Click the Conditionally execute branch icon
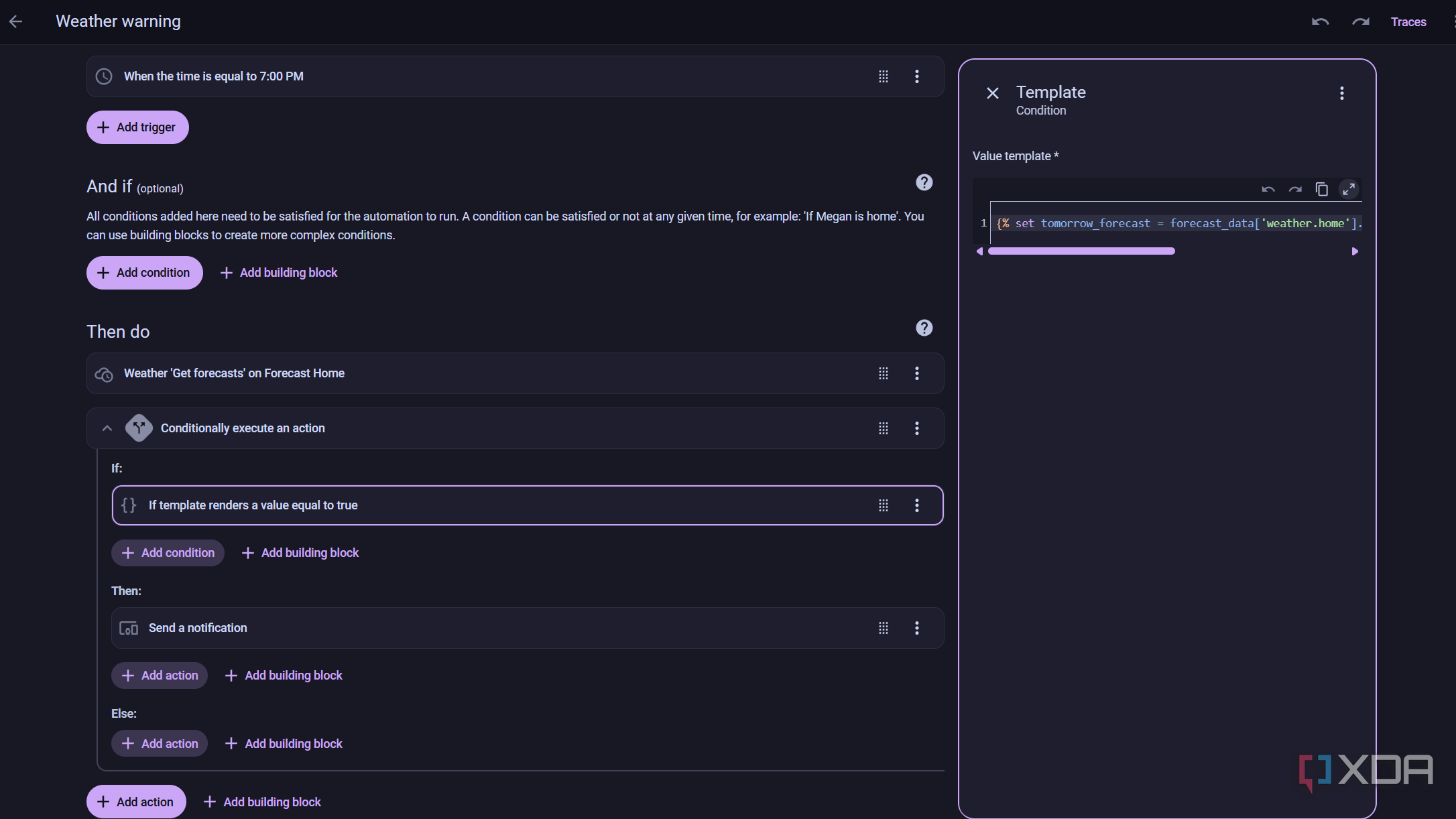The image size is (1456, 819). [x=139, y=428]
